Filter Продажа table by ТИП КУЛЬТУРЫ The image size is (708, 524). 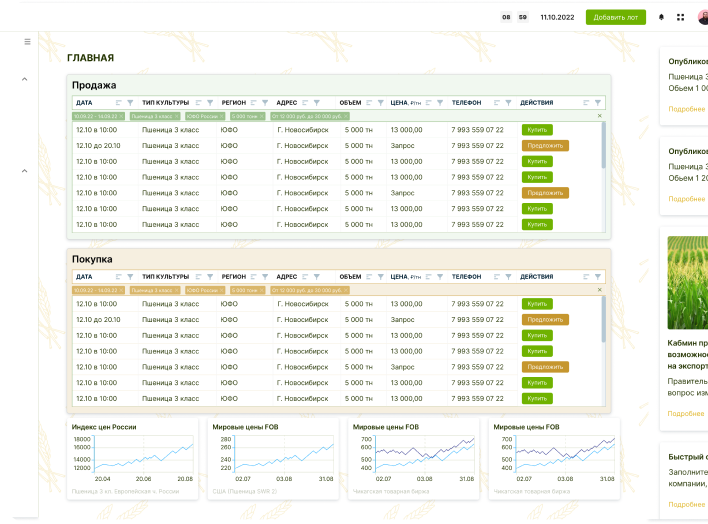point(210,103)
